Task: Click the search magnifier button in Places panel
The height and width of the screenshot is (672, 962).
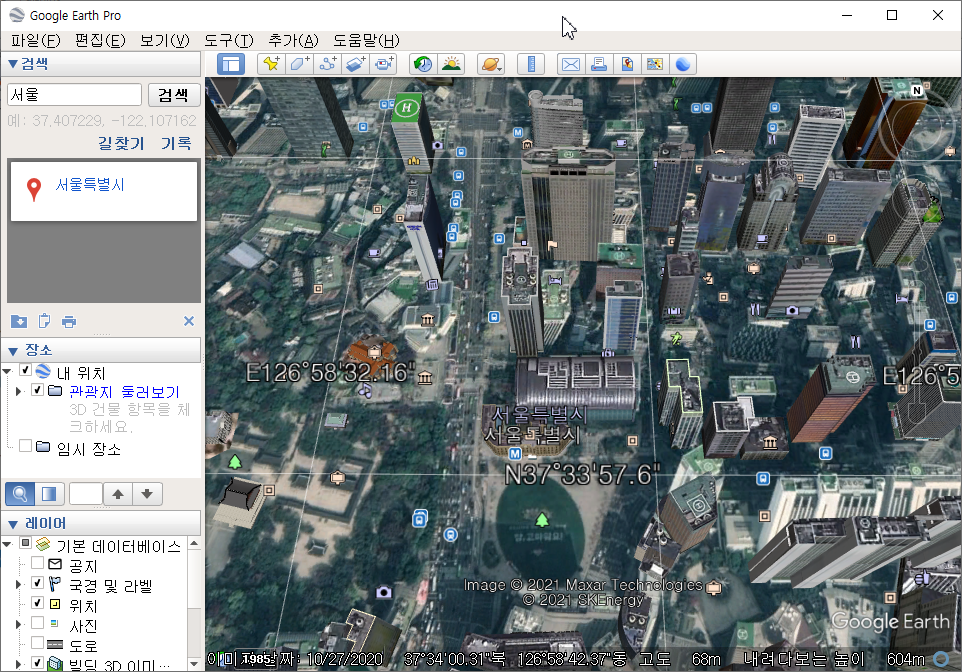Action: (20, 493)
